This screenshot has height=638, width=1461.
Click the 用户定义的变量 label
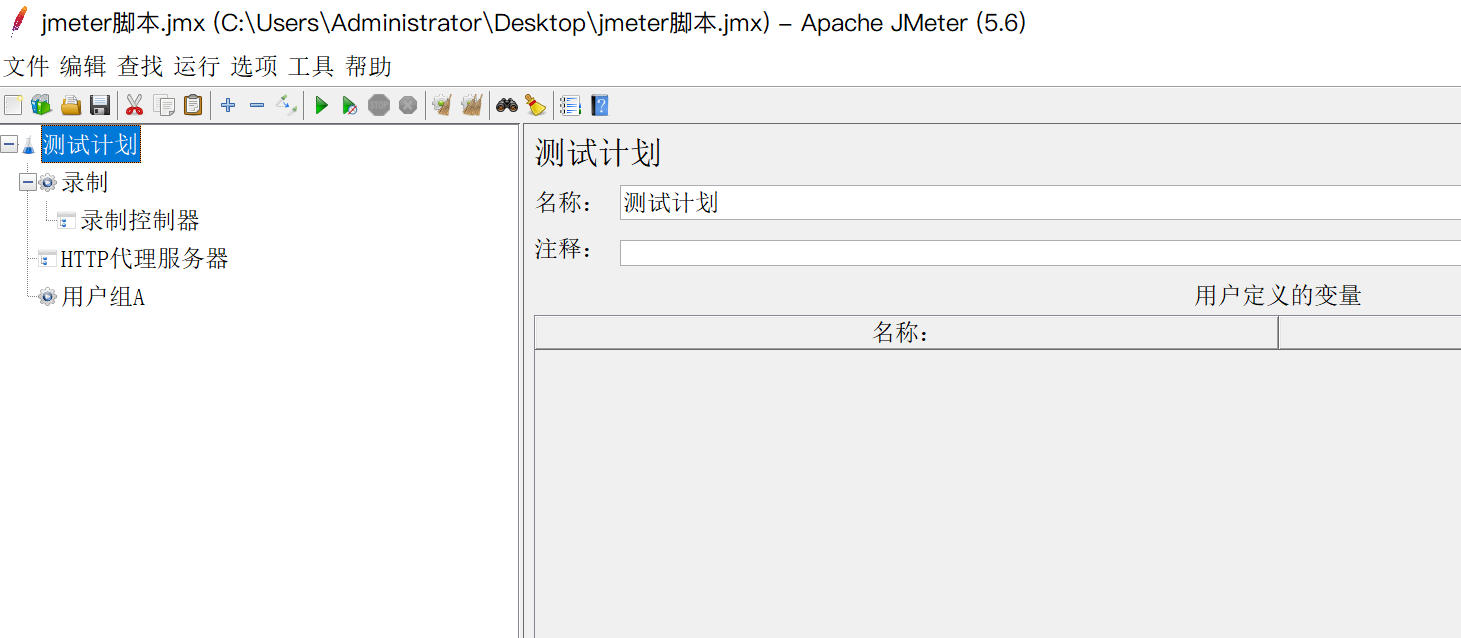point(1278,295)
